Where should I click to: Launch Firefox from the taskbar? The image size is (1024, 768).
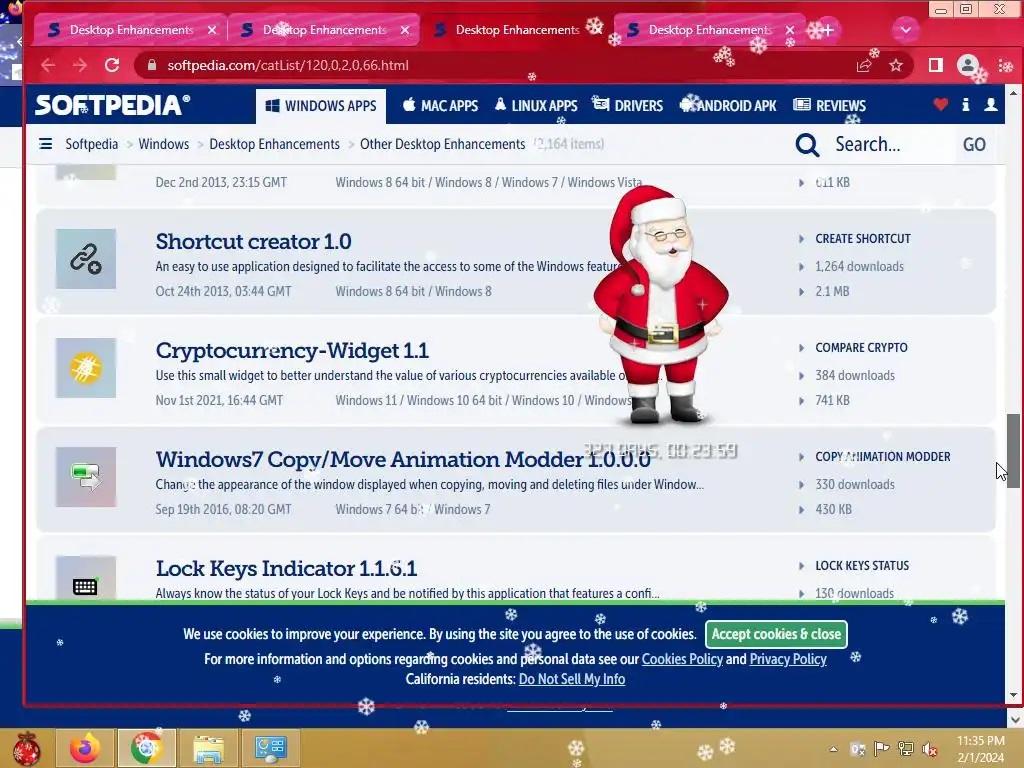pyautogui.click(x=85, y=748)
